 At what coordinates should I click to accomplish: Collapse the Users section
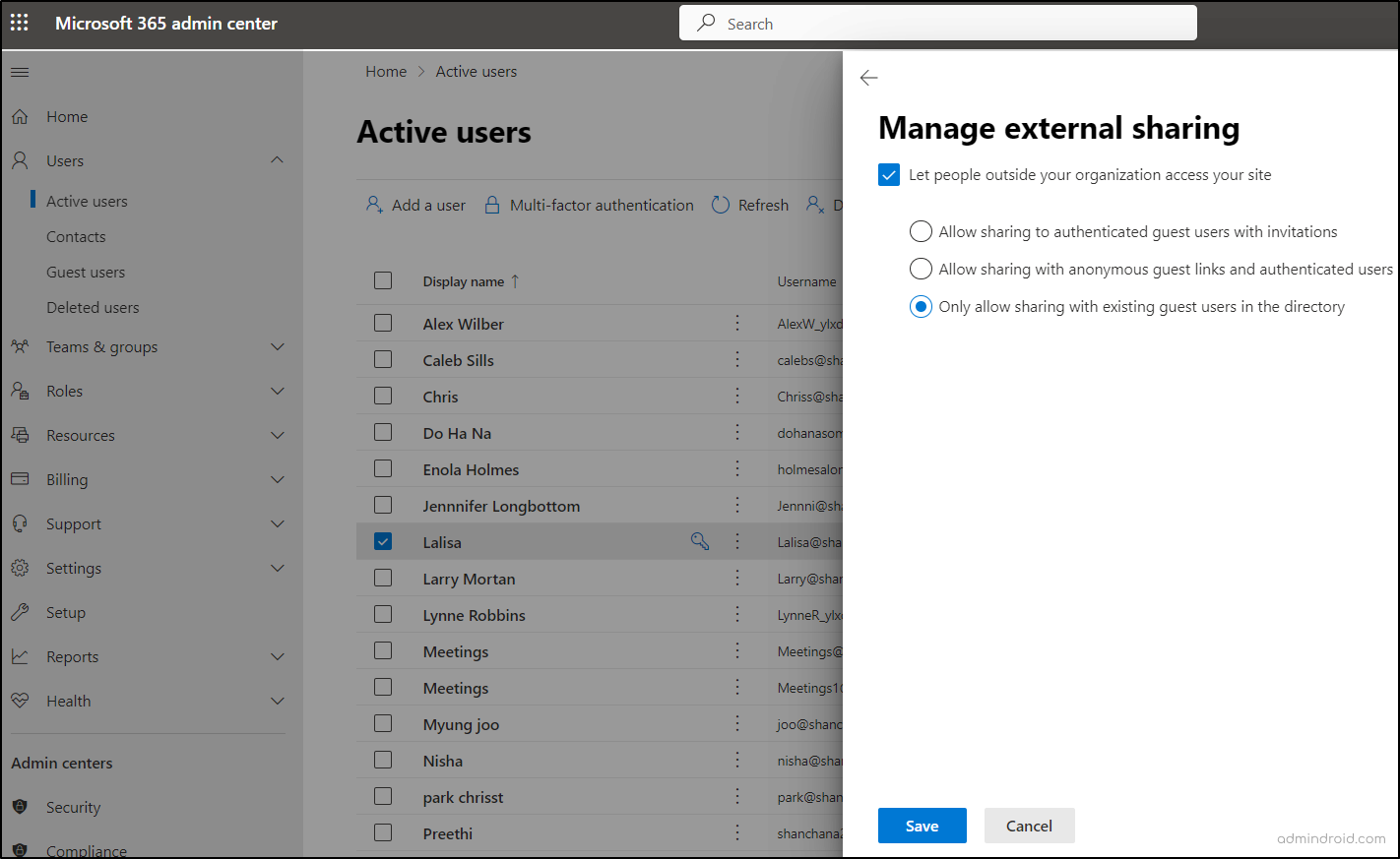coord(277,160)
